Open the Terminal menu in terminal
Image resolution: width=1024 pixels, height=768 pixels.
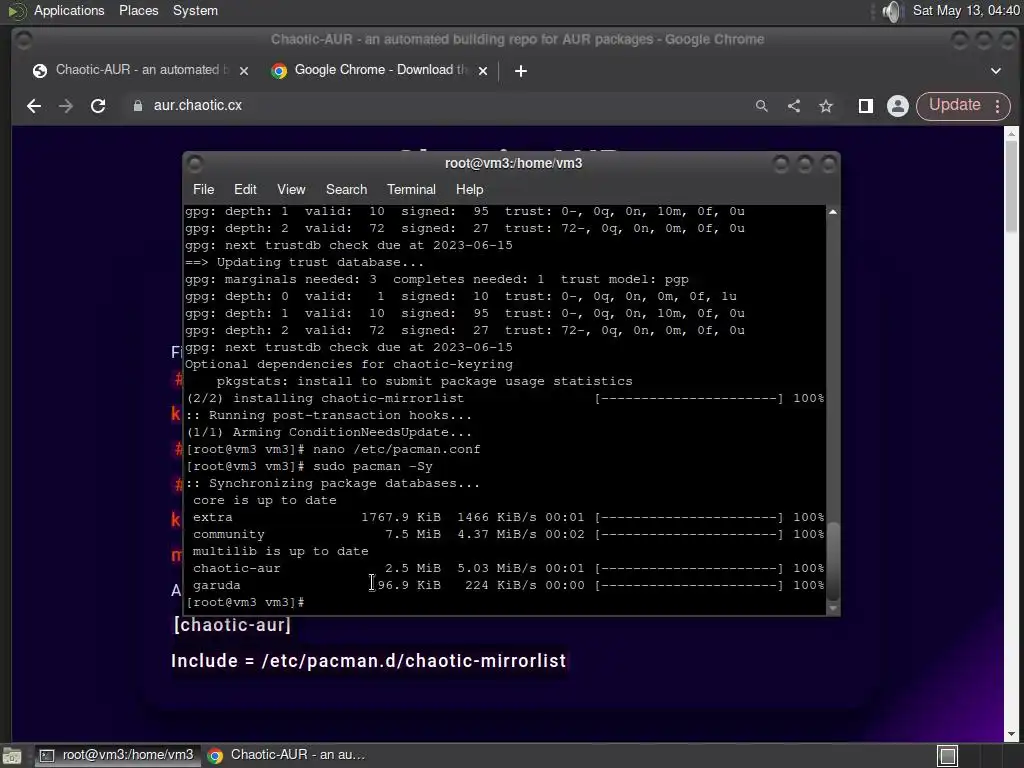click(411, 189)
